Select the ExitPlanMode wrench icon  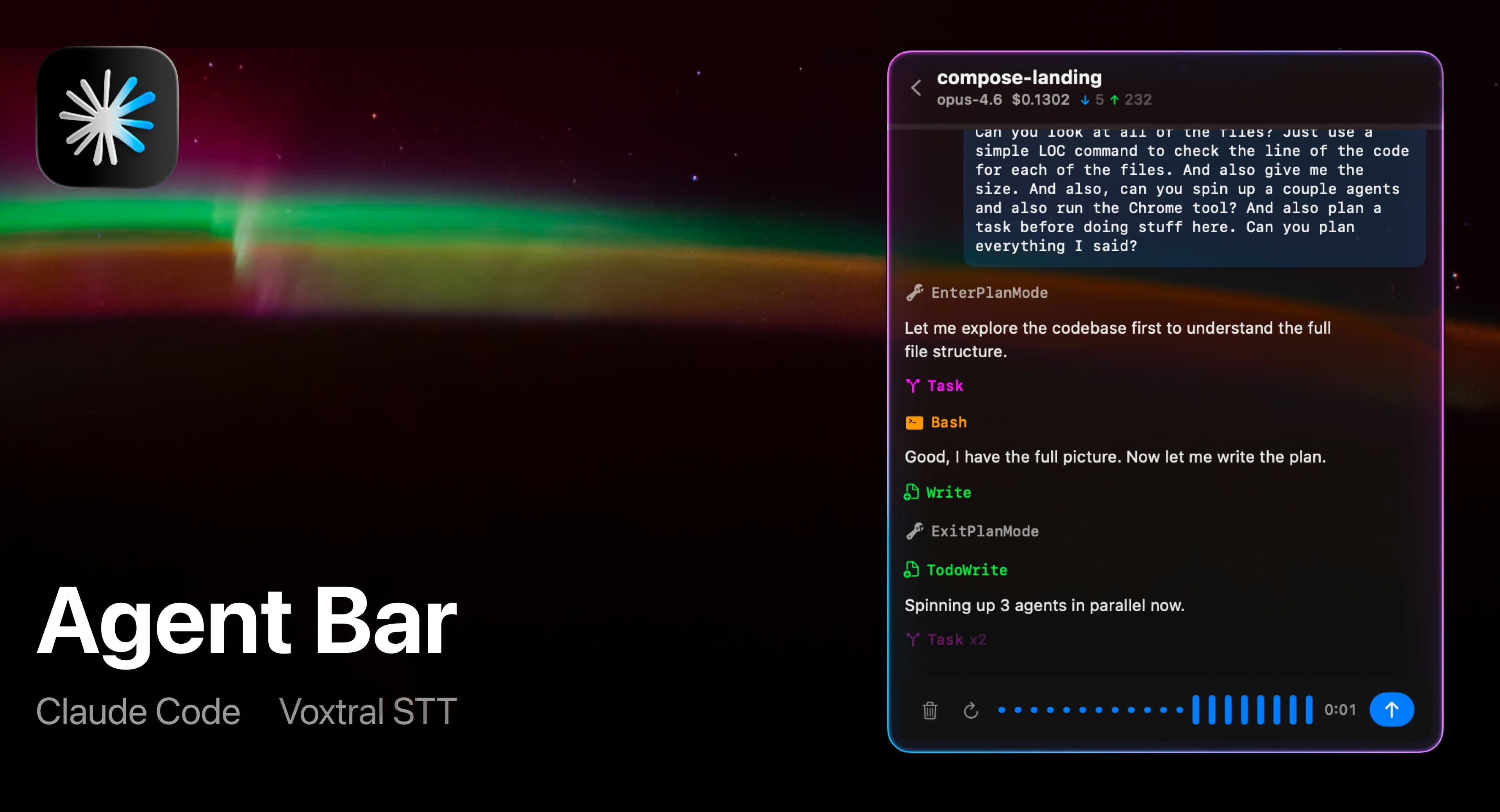915,530
